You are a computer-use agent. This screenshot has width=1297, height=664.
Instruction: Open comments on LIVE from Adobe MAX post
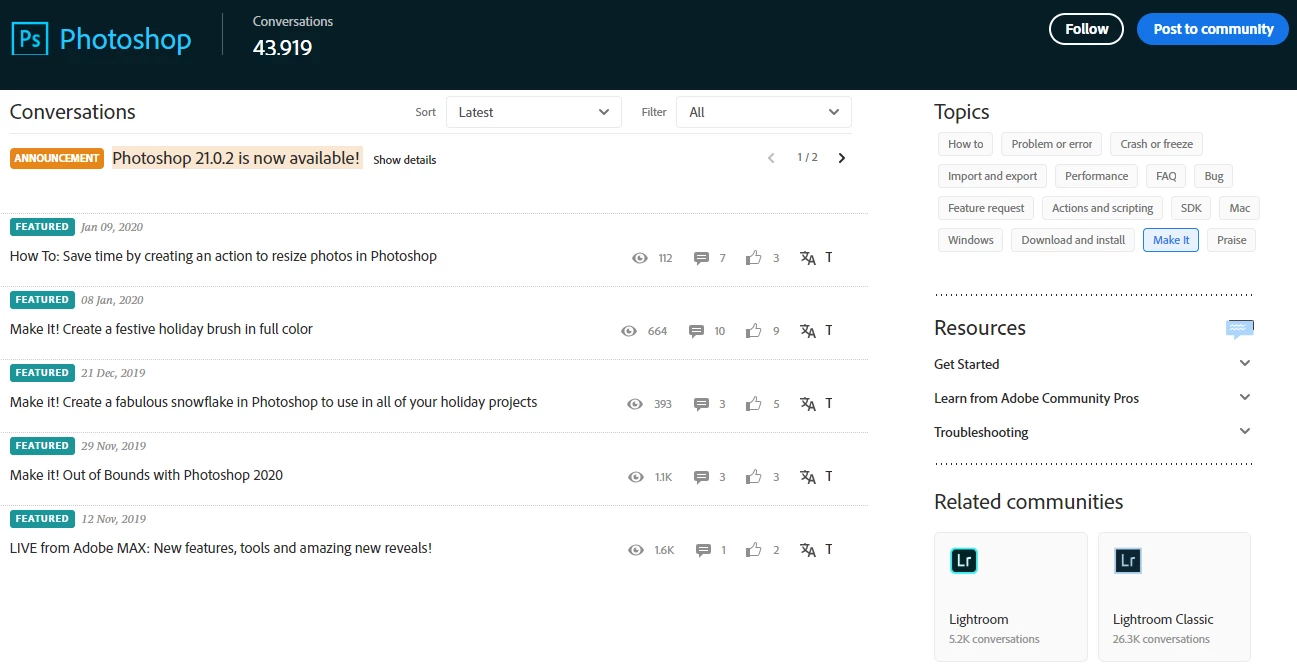[703, 550]
